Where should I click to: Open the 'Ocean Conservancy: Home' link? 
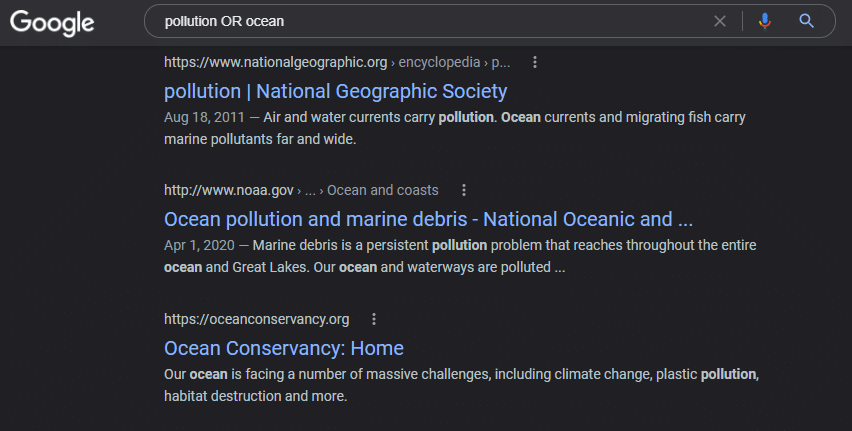[284, 348]
